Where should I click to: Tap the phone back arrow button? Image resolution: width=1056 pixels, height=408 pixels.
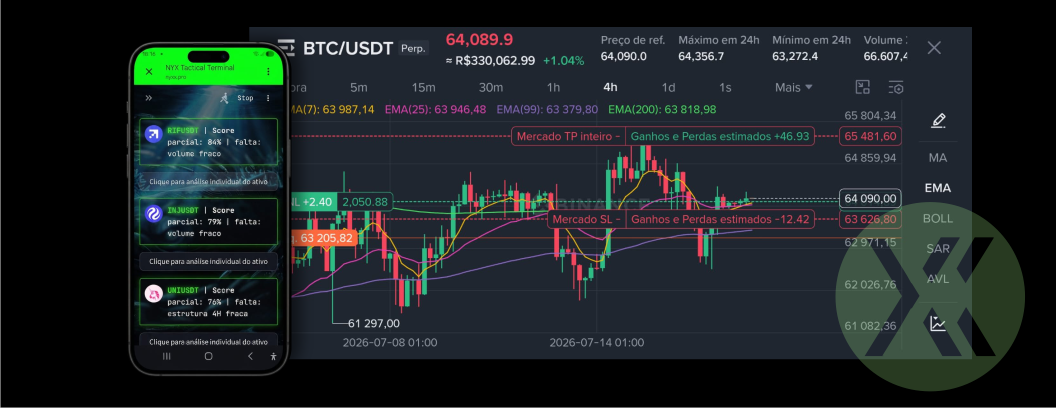point(250,356)
